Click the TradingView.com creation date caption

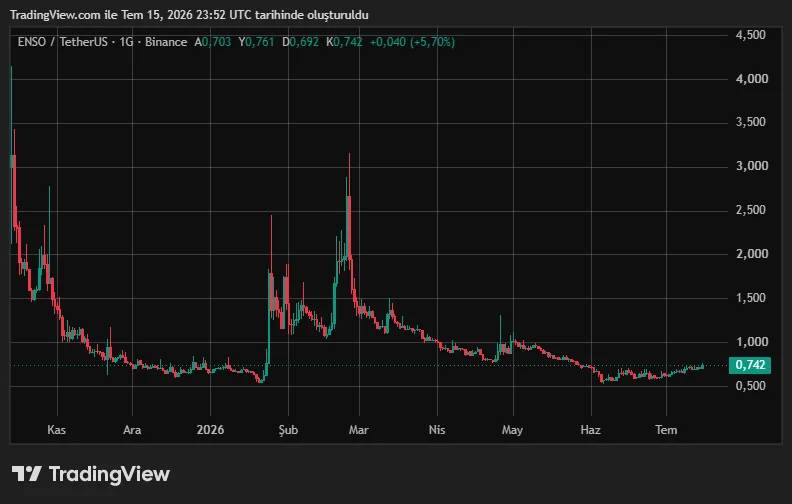[x=189, y=15]
